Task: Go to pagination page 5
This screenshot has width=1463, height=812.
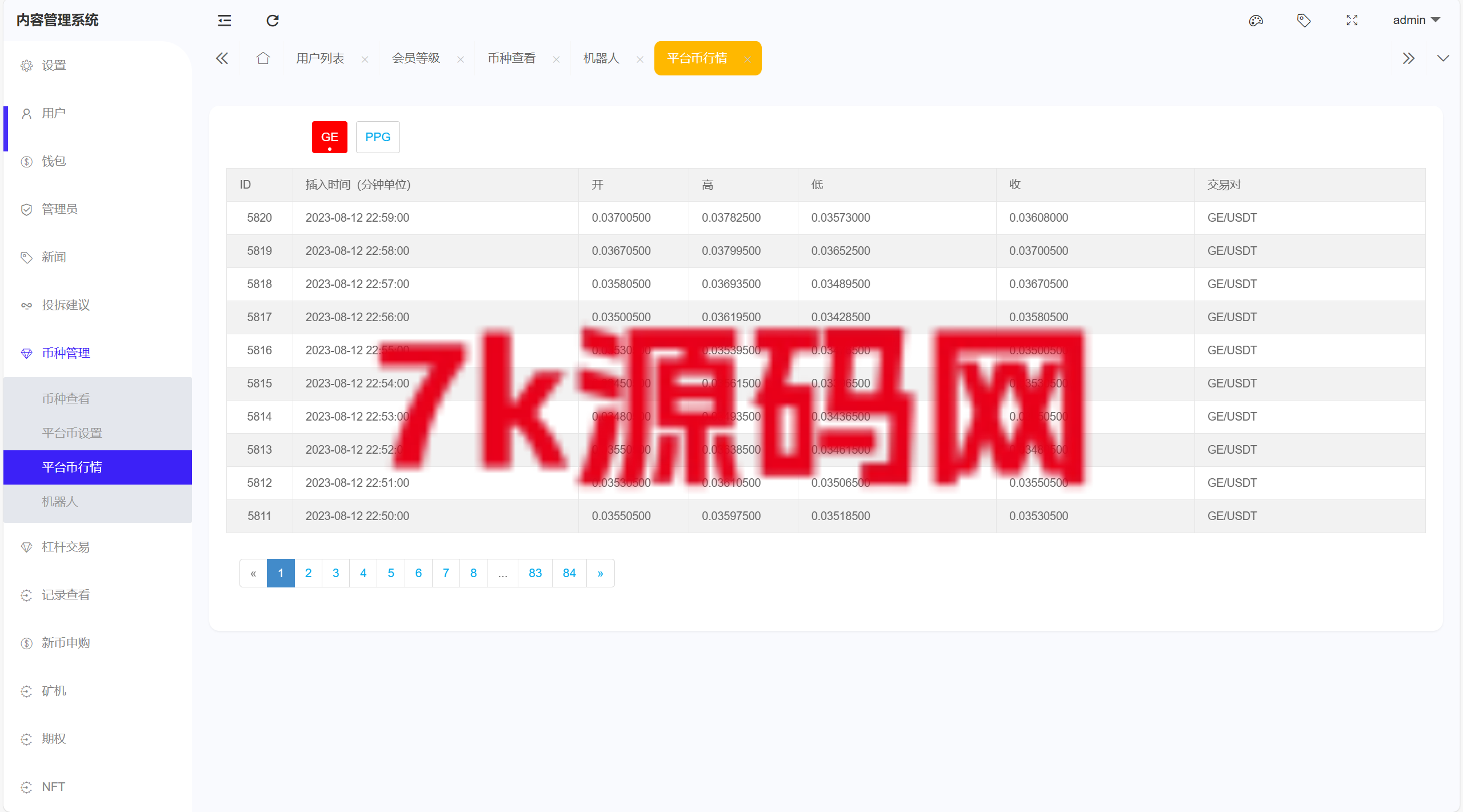Action: [x=391, y=573]
